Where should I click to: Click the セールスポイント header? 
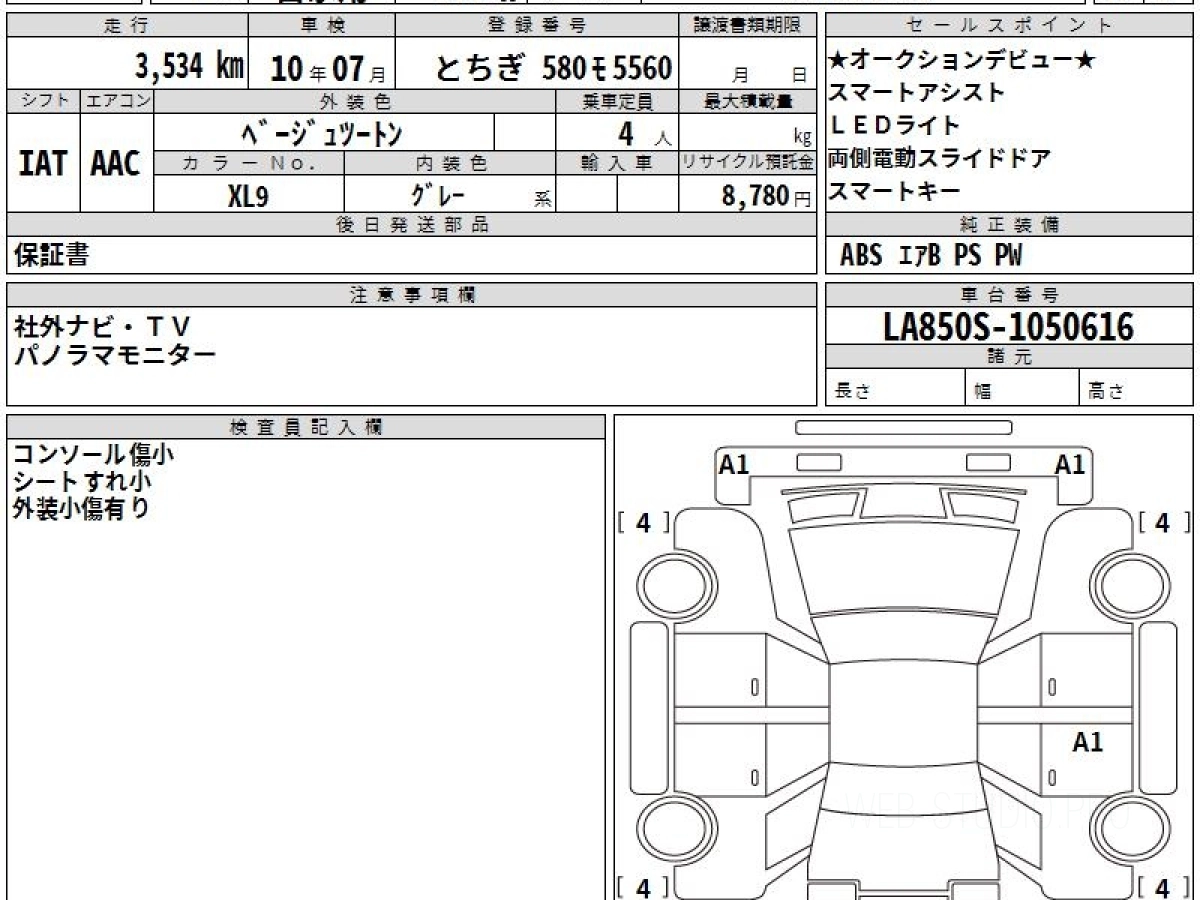[x=1009, y=26]
